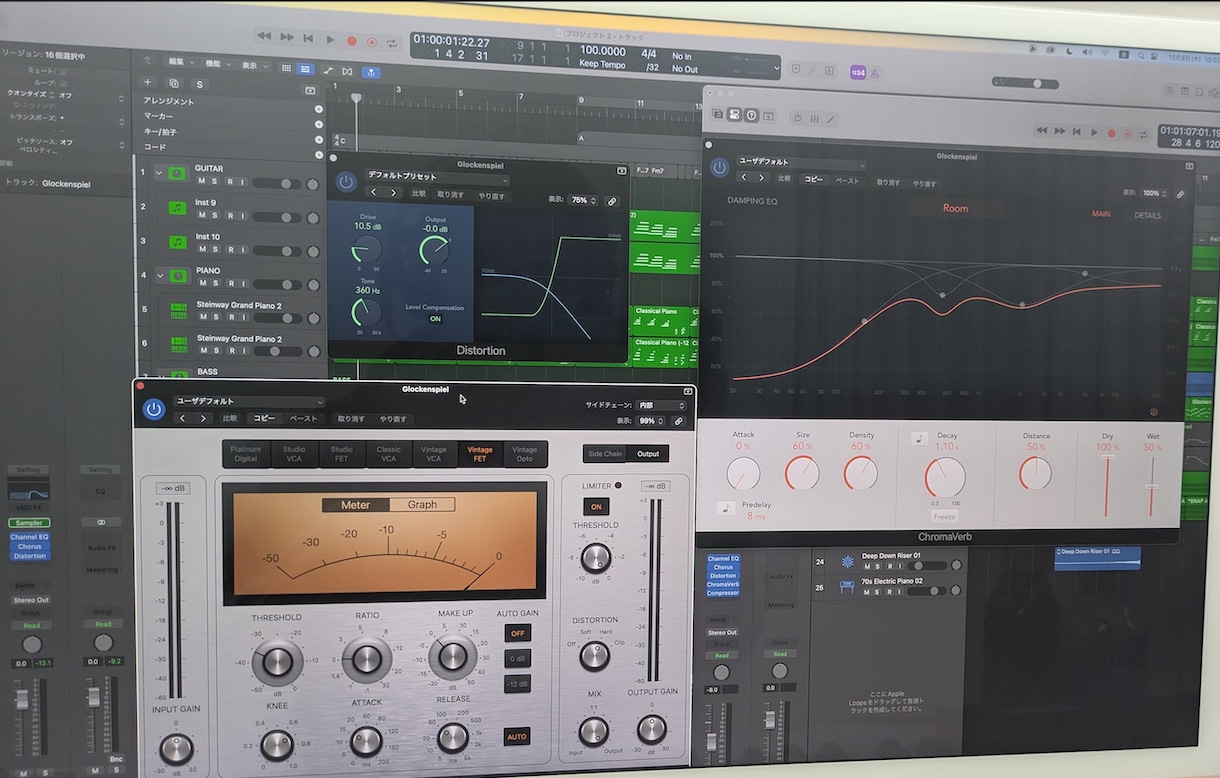Open ChromaVerb Room type selector
The image size is (1220, 778).
tap(956, 209)
